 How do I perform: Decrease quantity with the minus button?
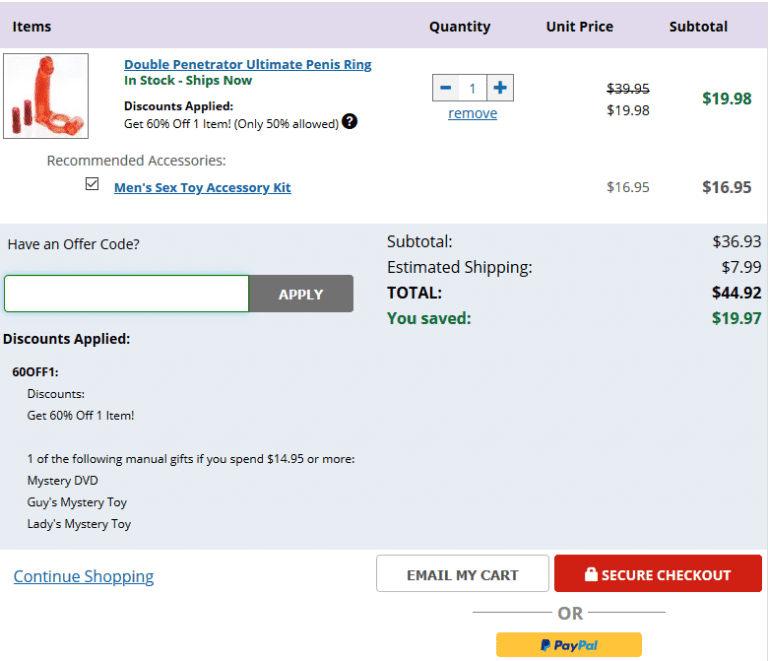(x=445, y=88)
